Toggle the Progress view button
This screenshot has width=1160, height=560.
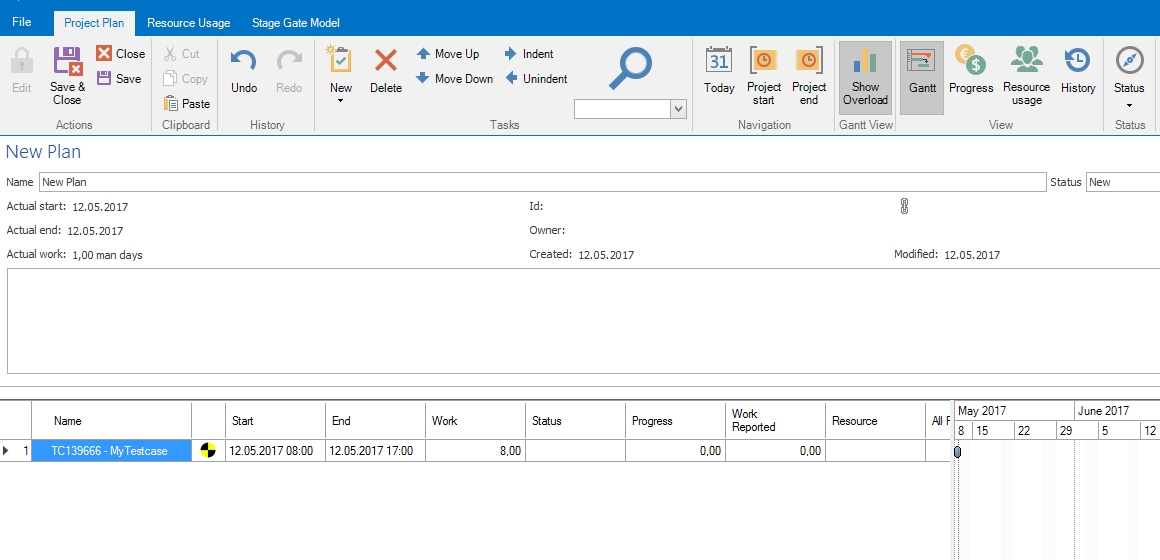(971, 63)
